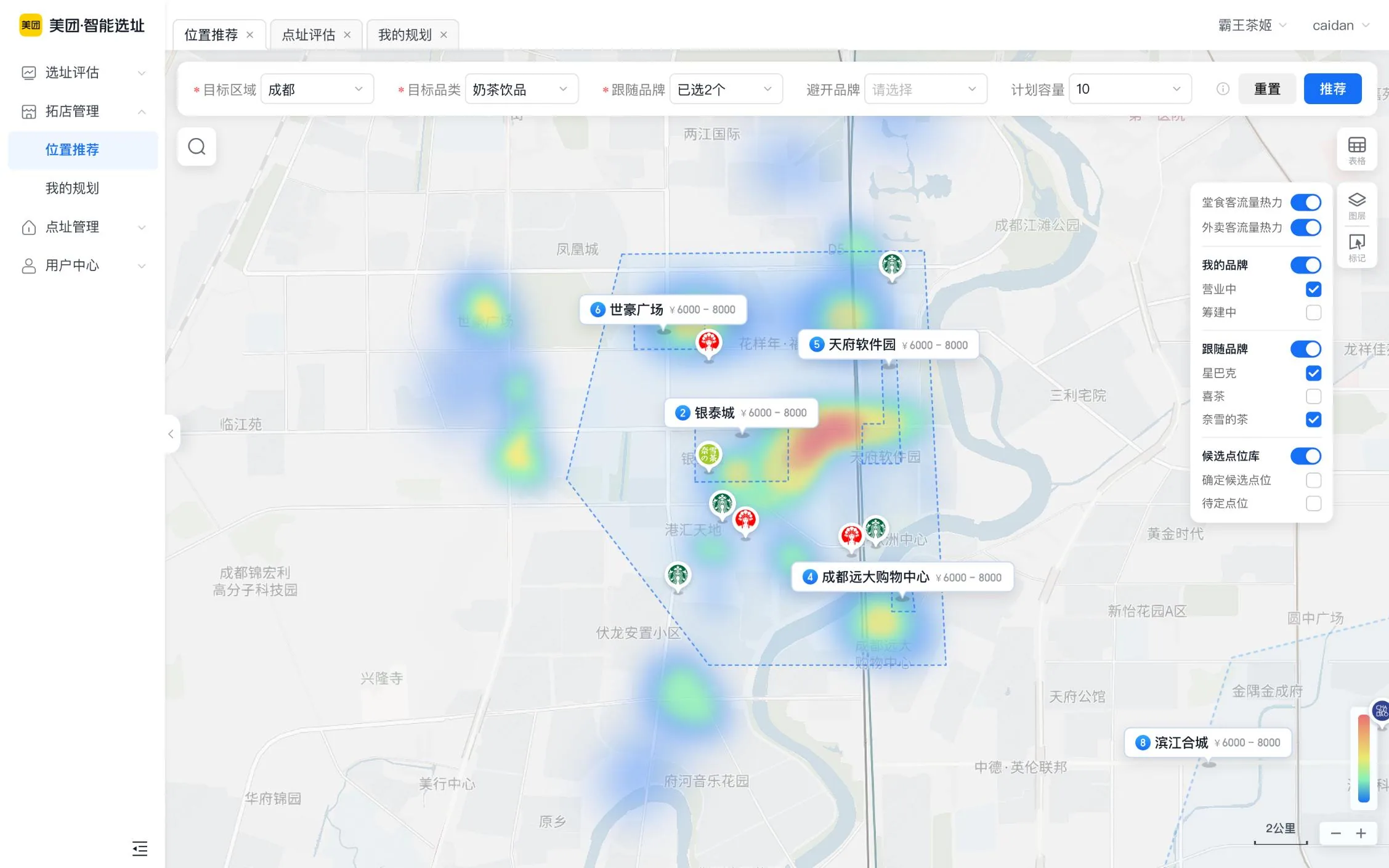Click the info icon beside 计划容量
Image resolution: width=1389 pixels, height=868 pixels.
click(1223, 89)
